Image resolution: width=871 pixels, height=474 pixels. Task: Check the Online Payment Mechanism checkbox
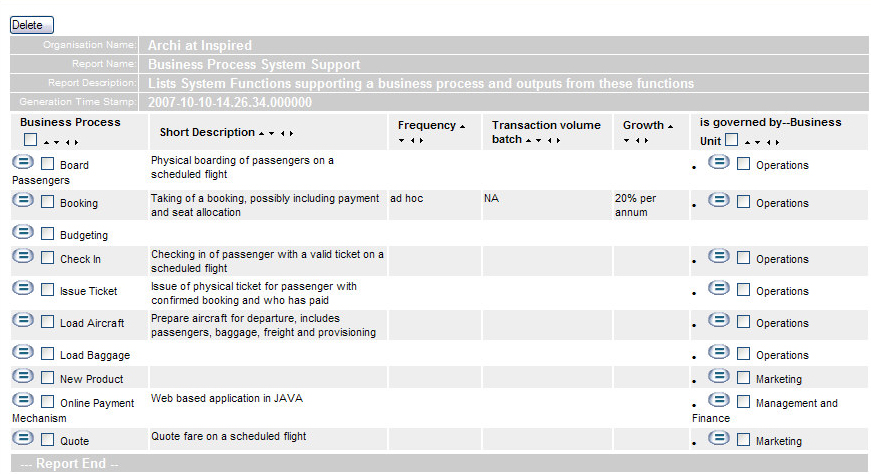tap(48, 403)
